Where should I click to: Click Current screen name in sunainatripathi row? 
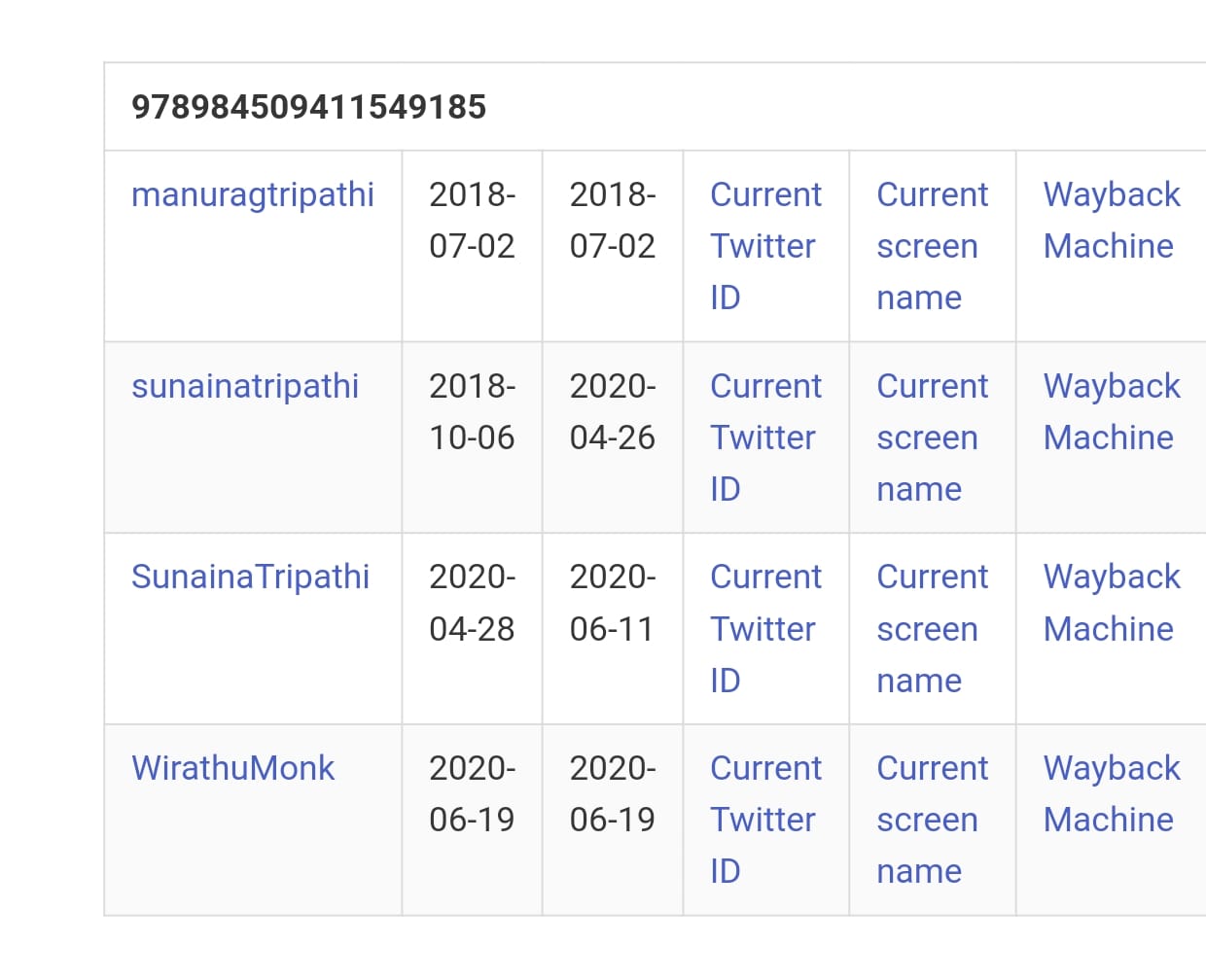tap(932, 437)
